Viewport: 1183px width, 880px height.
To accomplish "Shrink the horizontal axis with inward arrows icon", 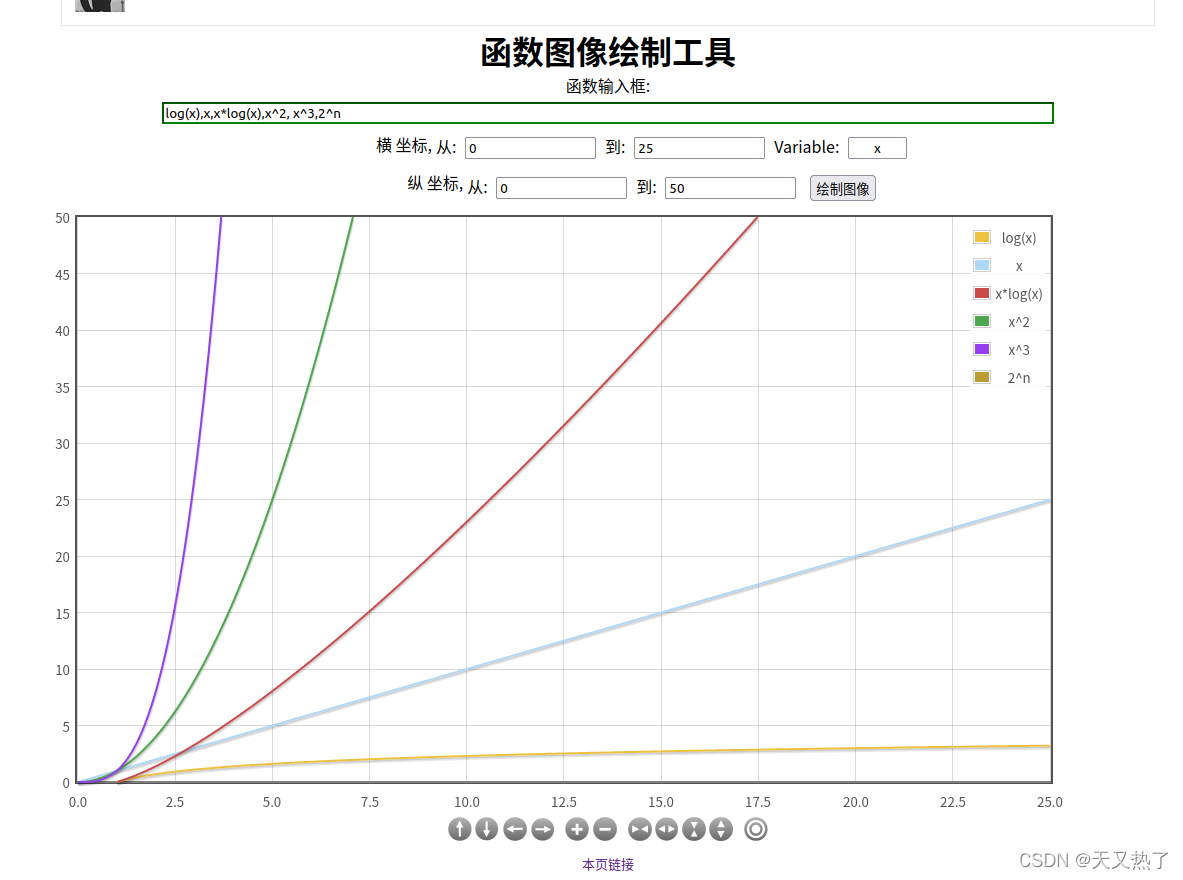I will pos(640,829).
